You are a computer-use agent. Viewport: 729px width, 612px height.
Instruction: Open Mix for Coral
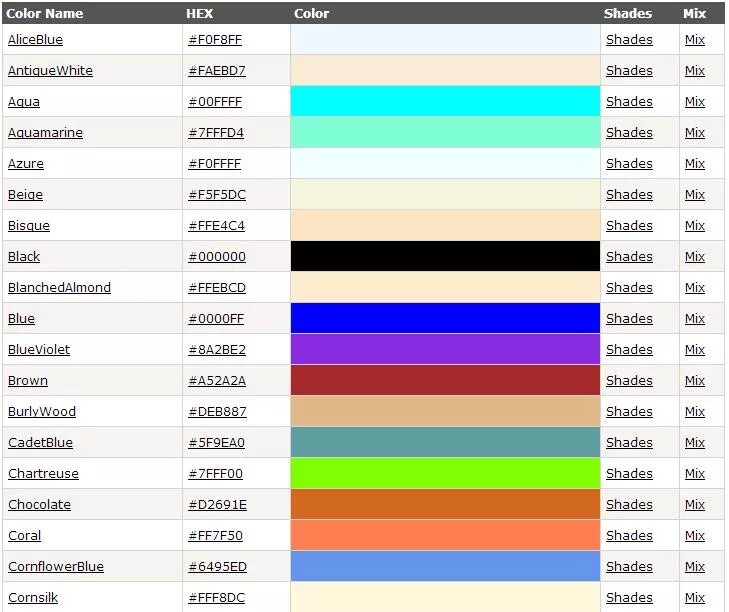(695, 536)
